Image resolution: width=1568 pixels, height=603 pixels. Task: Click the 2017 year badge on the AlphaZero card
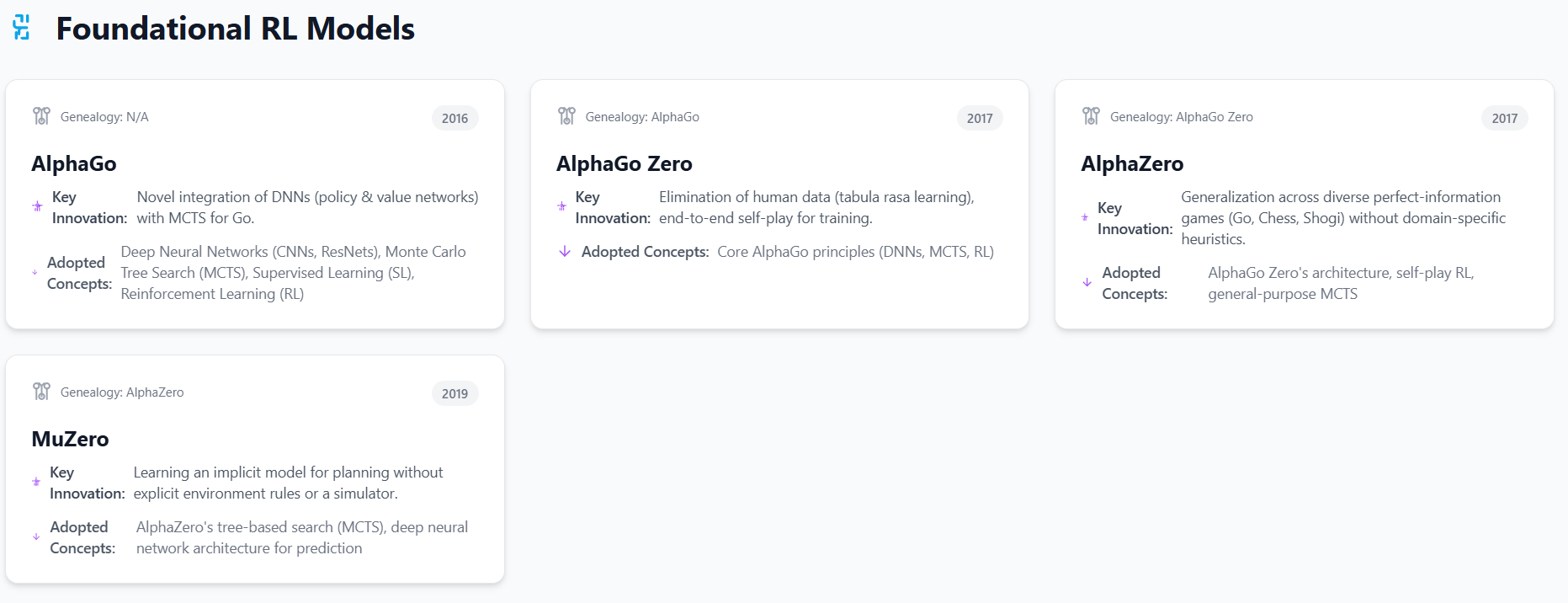coord(1504,119)
